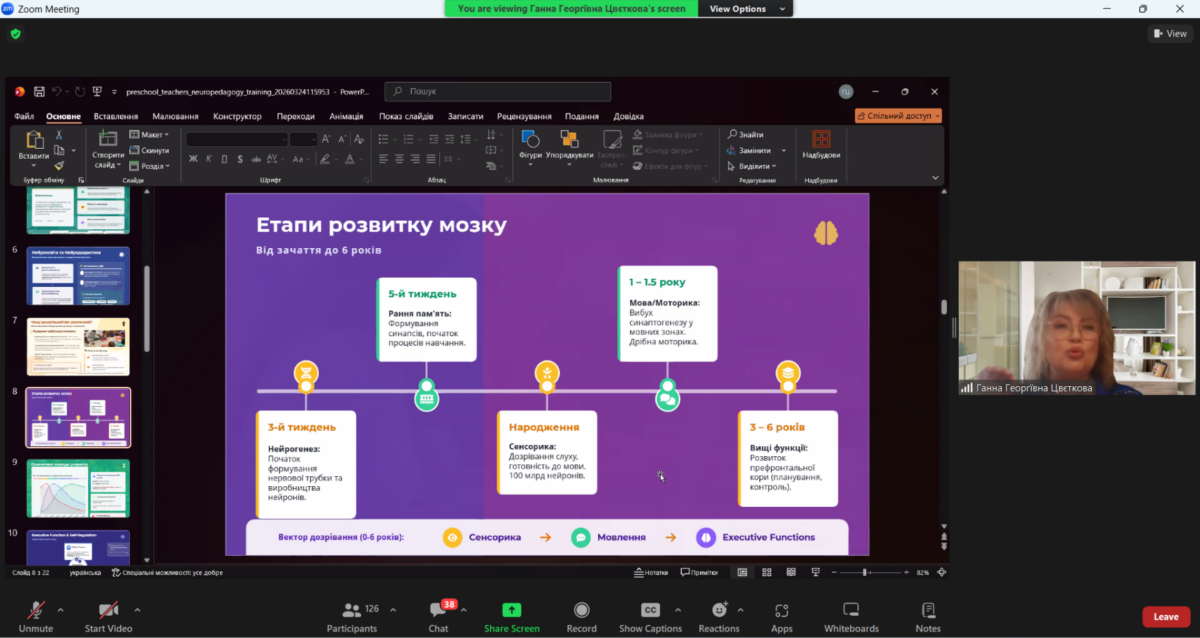Expand the View Options dropdown
Image resolution: width=1200 pixels, height=638 pixels.
pos(745,8)
